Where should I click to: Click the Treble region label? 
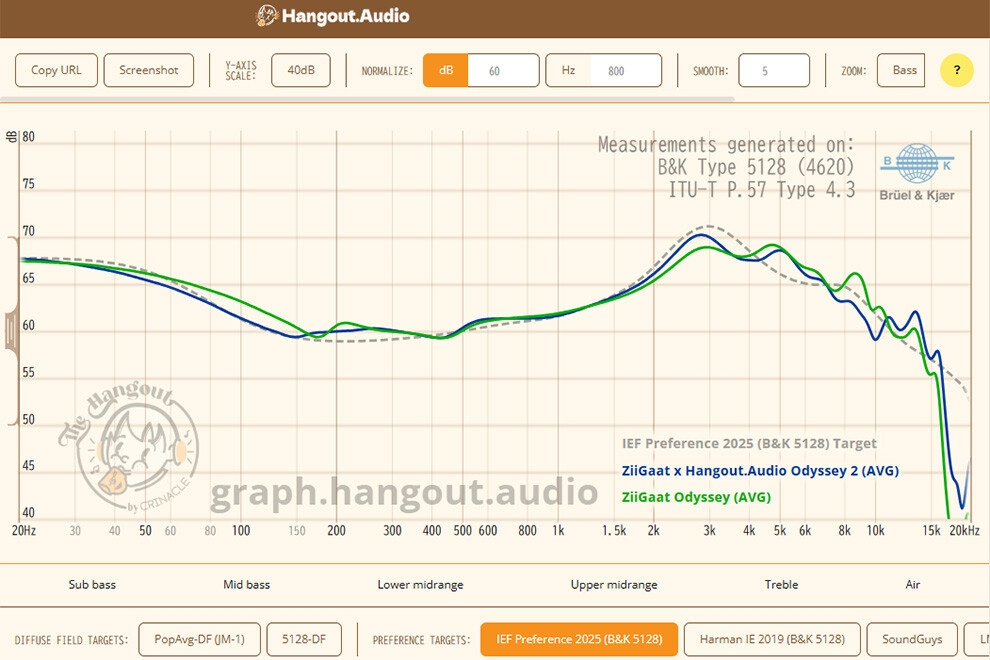pos(781,585)
